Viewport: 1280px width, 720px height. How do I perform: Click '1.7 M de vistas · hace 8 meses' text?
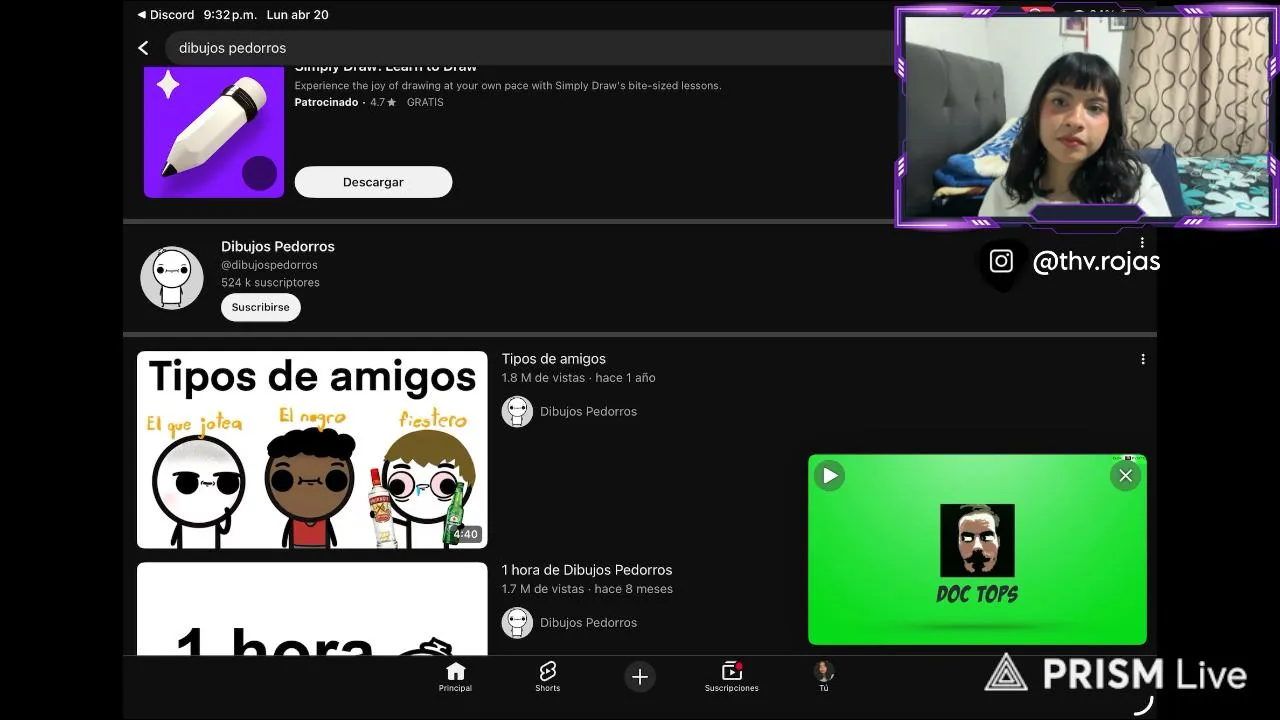pos(587,589)
